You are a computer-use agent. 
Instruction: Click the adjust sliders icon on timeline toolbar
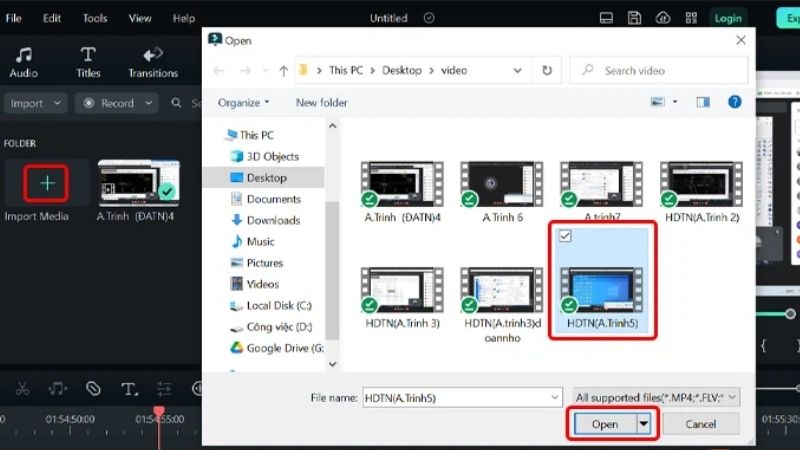(164, 389)
